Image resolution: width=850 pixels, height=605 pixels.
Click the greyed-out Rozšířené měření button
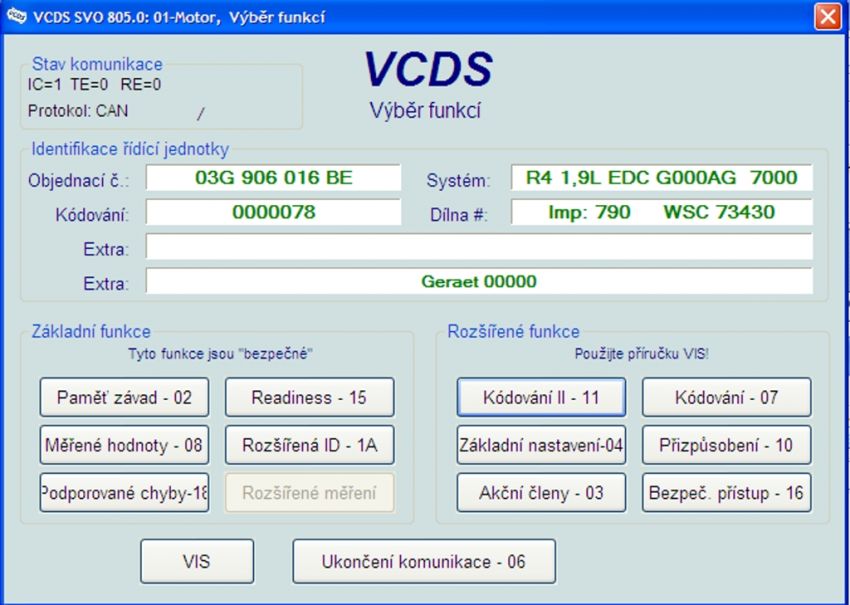coord(310,493)
